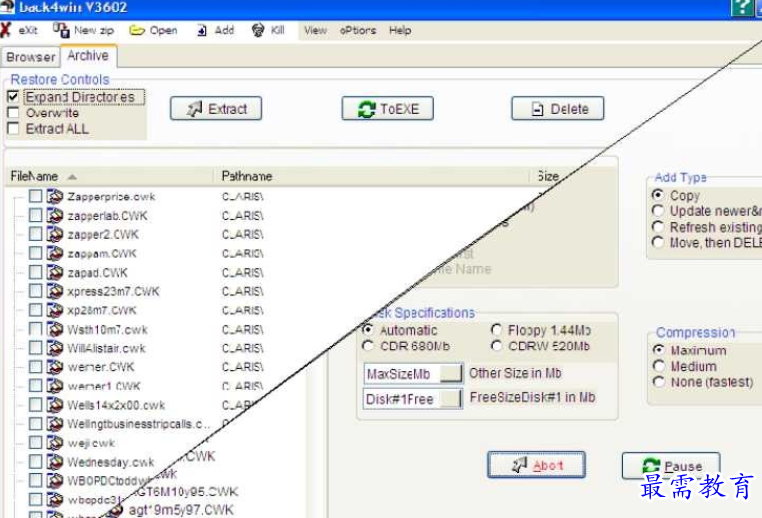Choose Medium compression
The width and height of the screenshot is (762, 518).
659,366
